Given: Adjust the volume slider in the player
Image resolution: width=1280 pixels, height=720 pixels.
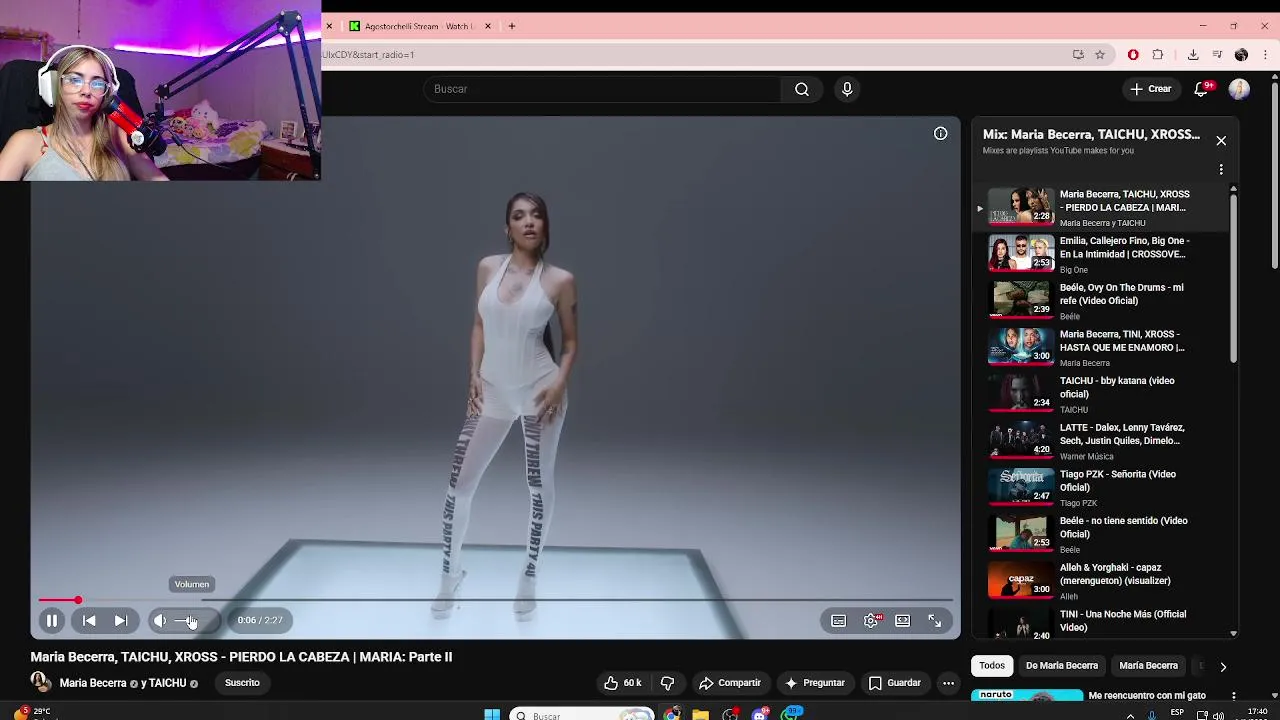Looking at the screenshot, I should tap(192, 621).
